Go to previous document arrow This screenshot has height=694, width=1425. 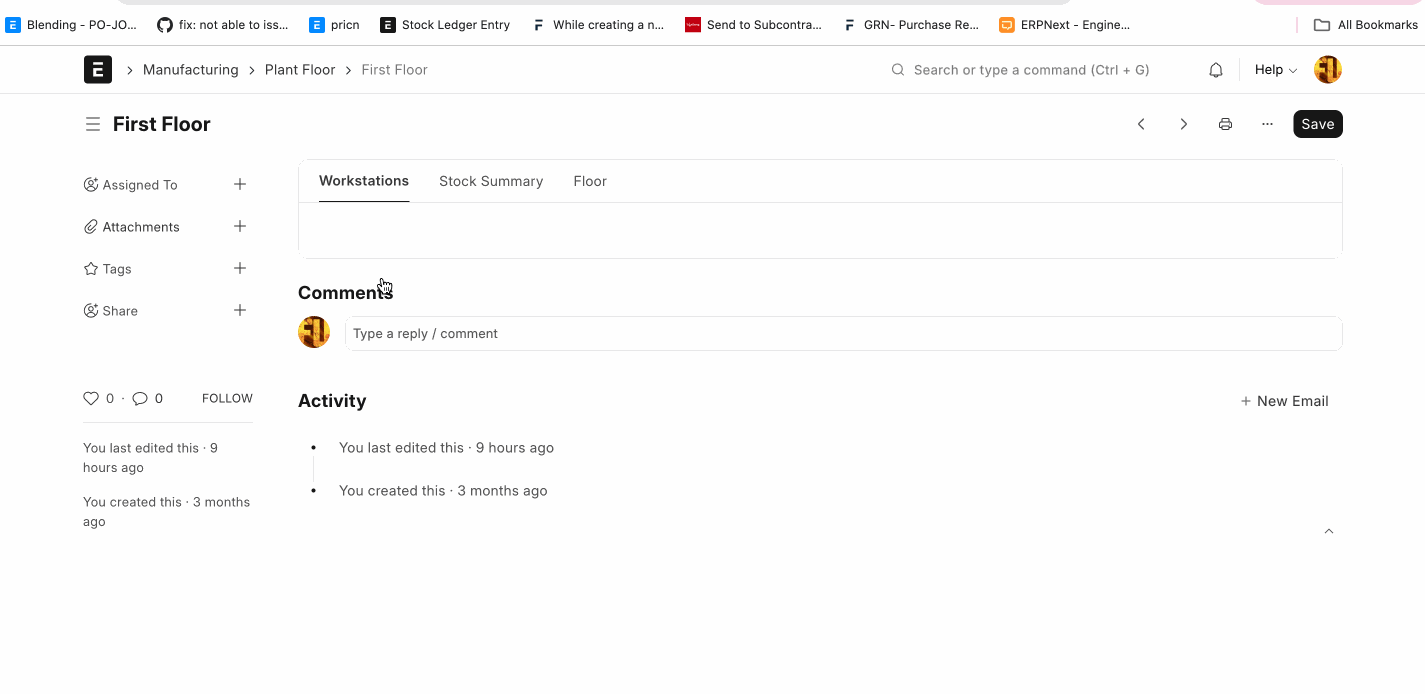pos(1141,124)
